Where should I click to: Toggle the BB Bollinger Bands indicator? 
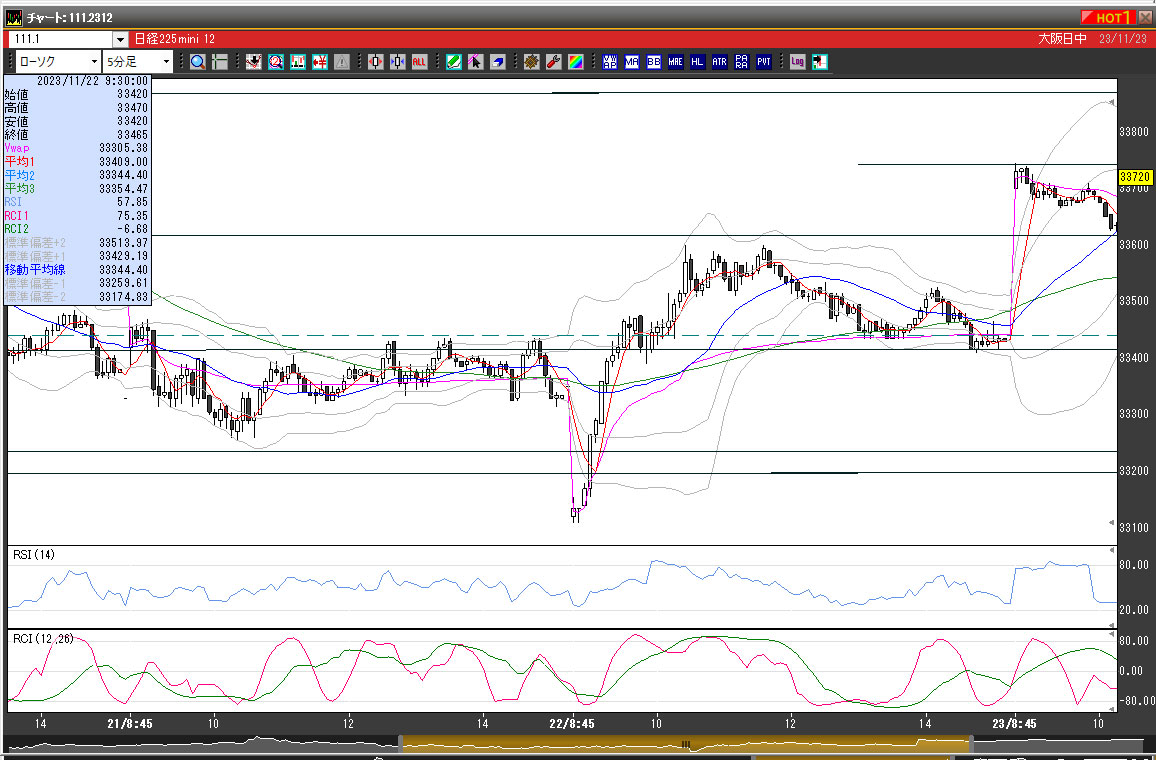click(x=654, y=63)
